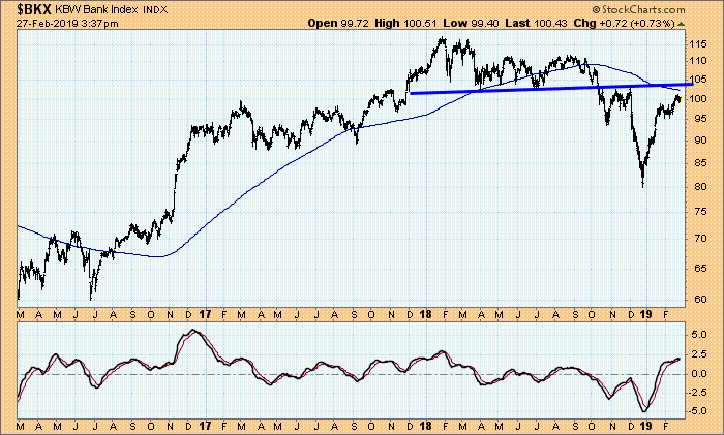The height and width of the screenshot is (435, 724).
Task: Click year label 18 under the indicator panel
Action: click(x=425, y=427)
